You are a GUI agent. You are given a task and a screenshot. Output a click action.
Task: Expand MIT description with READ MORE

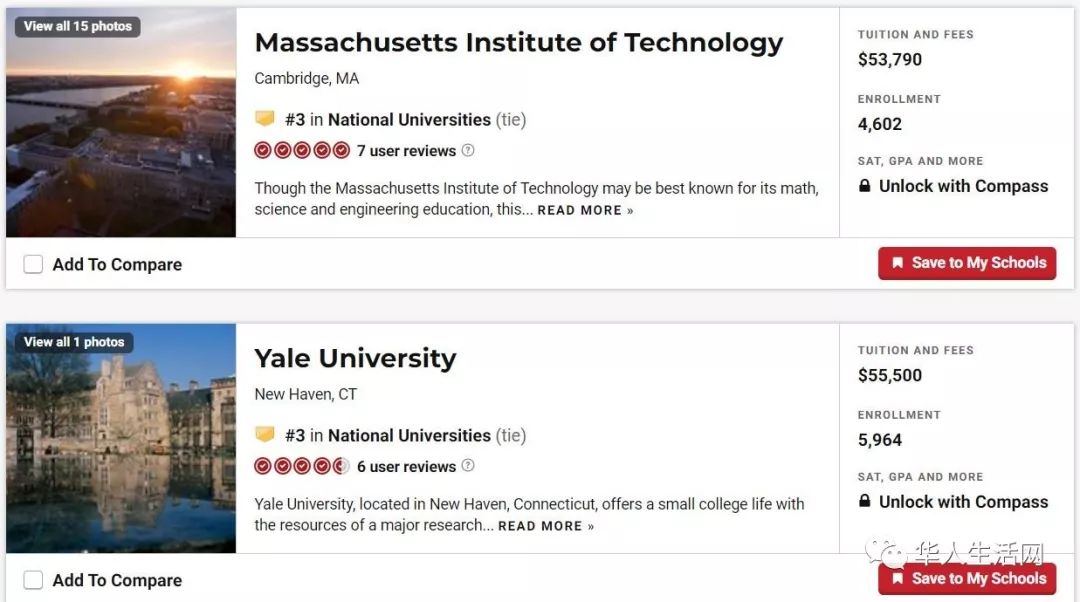tap(585, 210)
